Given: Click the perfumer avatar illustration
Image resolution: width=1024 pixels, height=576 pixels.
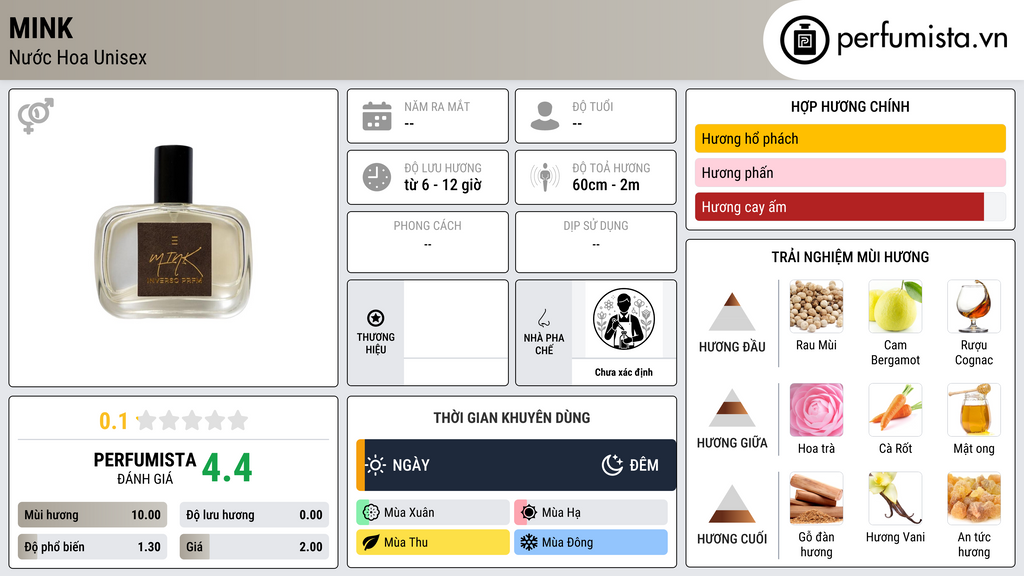Looking at the screenshot, I should pyautogui.click(x=624, y=320).
